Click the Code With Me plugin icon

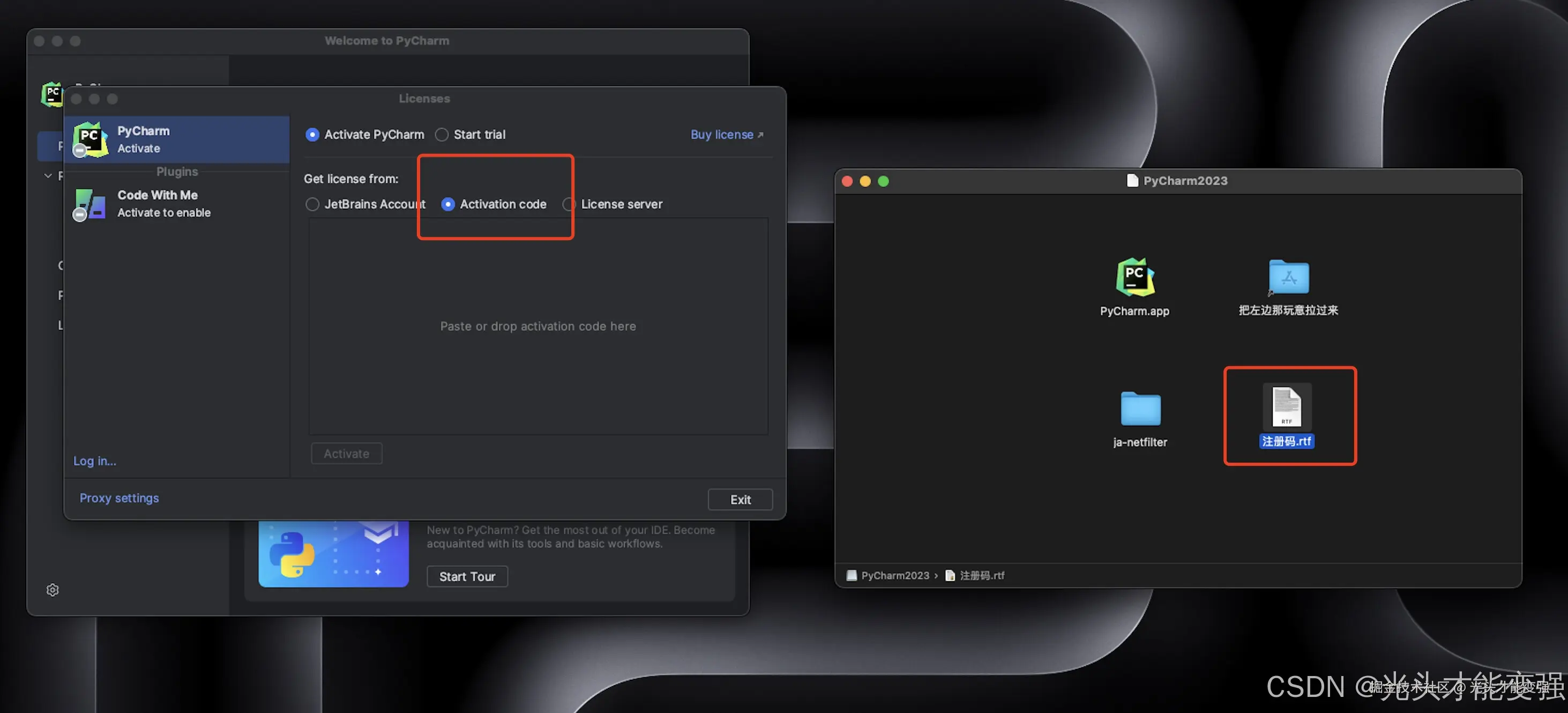(90, 203)
